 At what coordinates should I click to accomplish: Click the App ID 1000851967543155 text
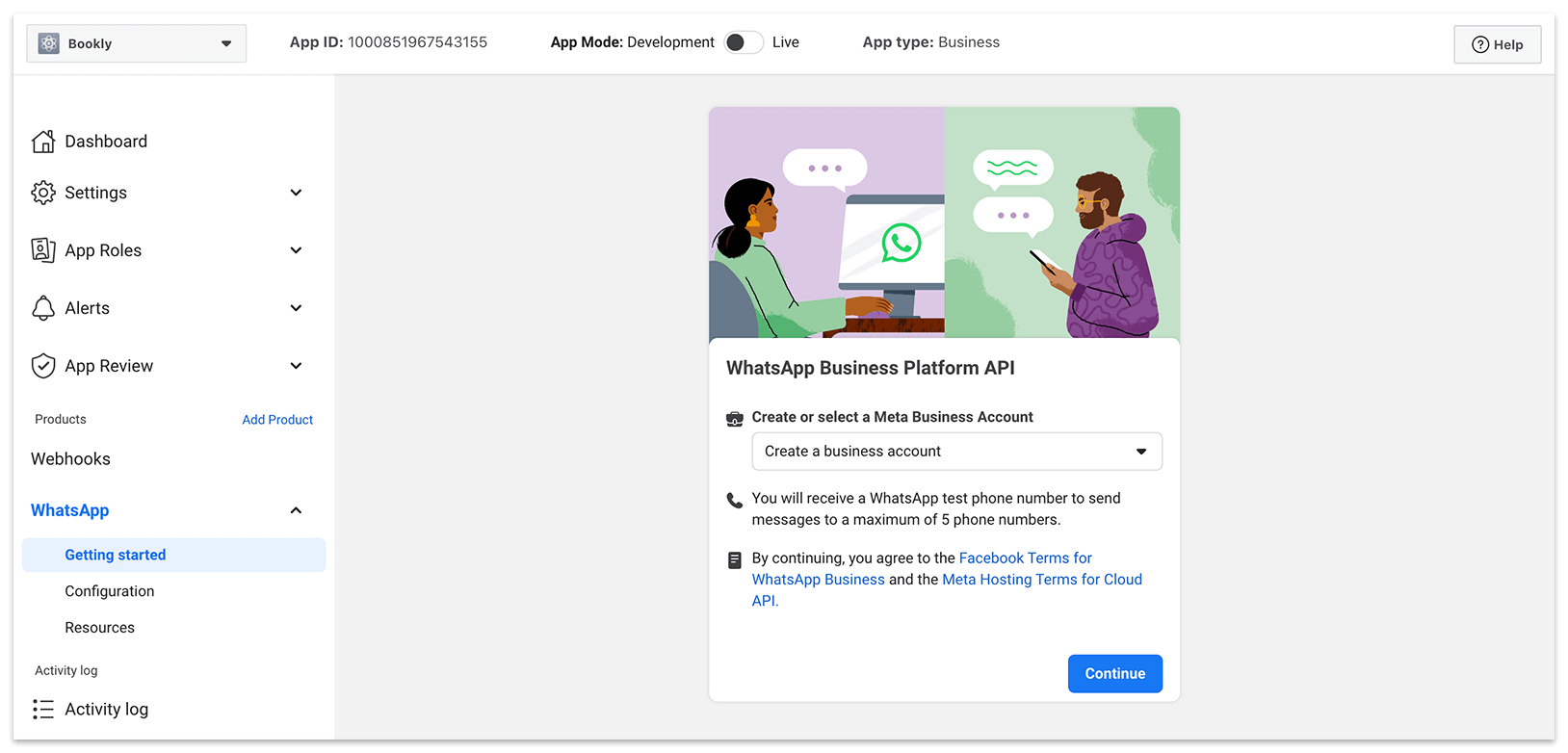coord(388,42)
